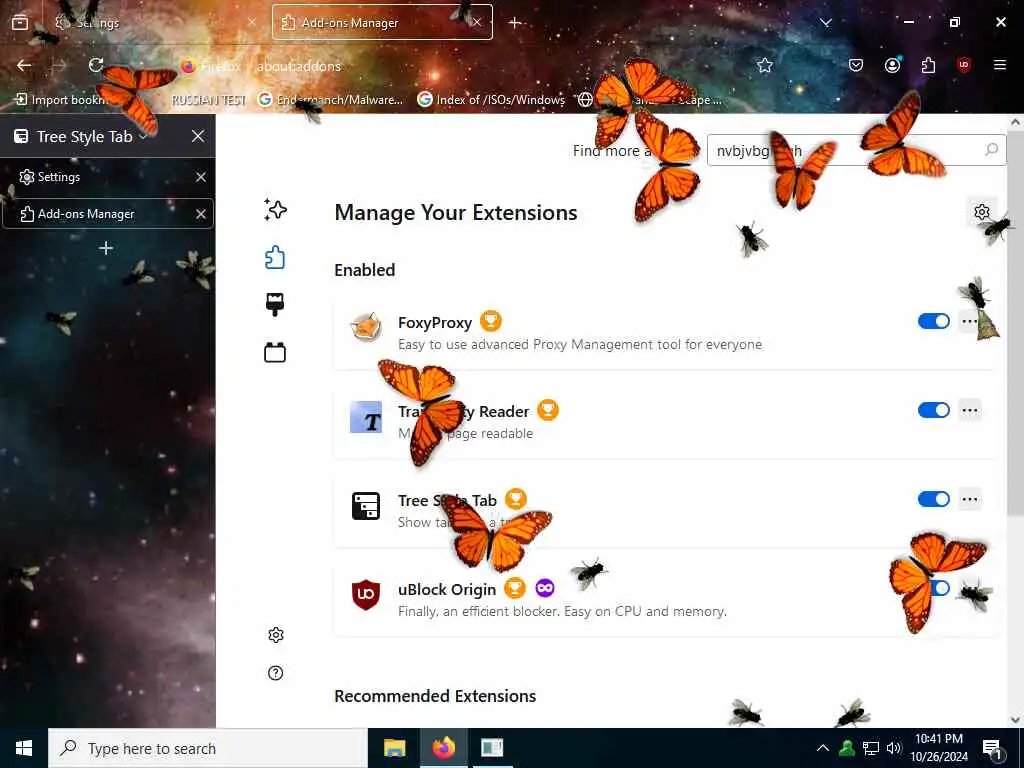Reload the current page
The width and height of the screenshot is (1024, 768).
tap(96, 65)
